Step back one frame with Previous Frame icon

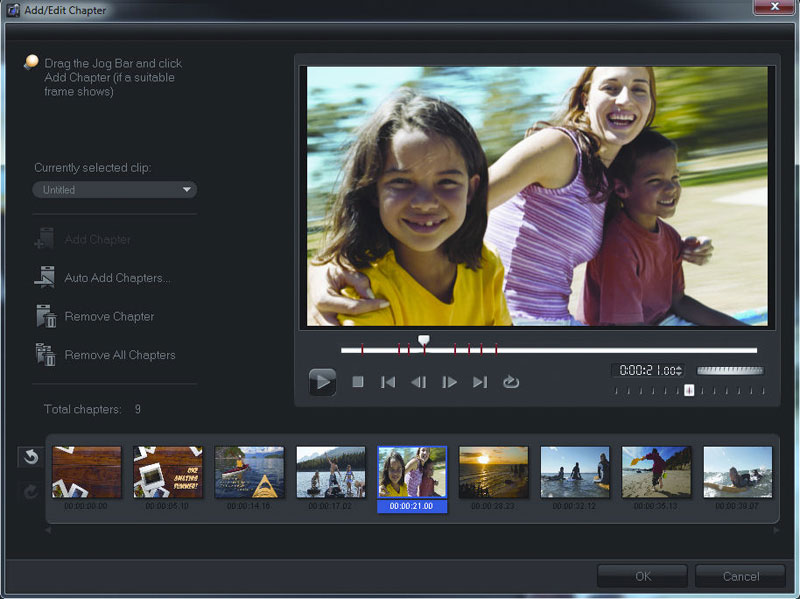point(419,382)
